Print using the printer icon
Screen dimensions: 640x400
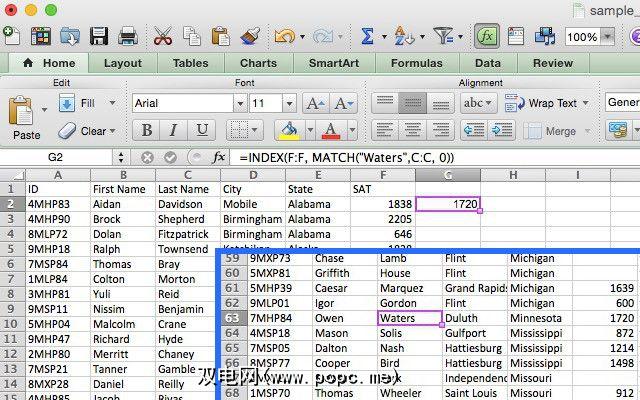(x=128, y=36)
